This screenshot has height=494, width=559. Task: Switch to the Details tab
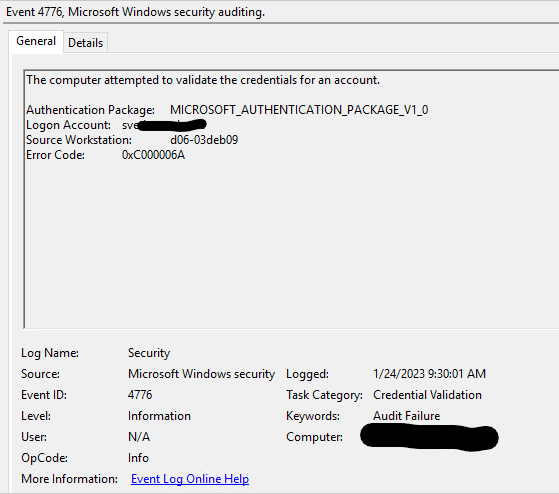click(x=86, y=43)
